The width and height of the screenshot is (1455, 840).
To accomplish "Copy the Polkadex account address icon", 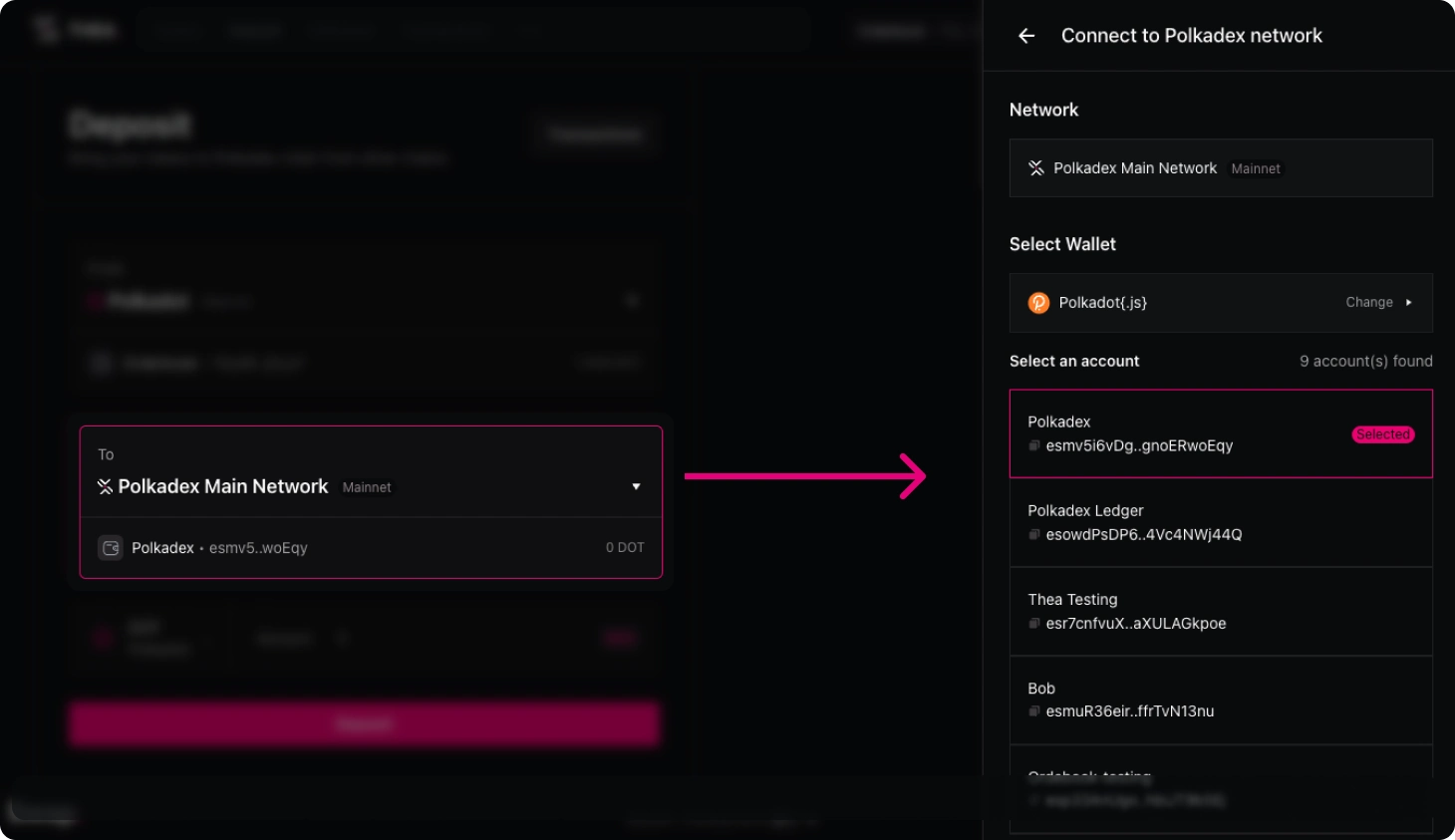I will 1034,446.
